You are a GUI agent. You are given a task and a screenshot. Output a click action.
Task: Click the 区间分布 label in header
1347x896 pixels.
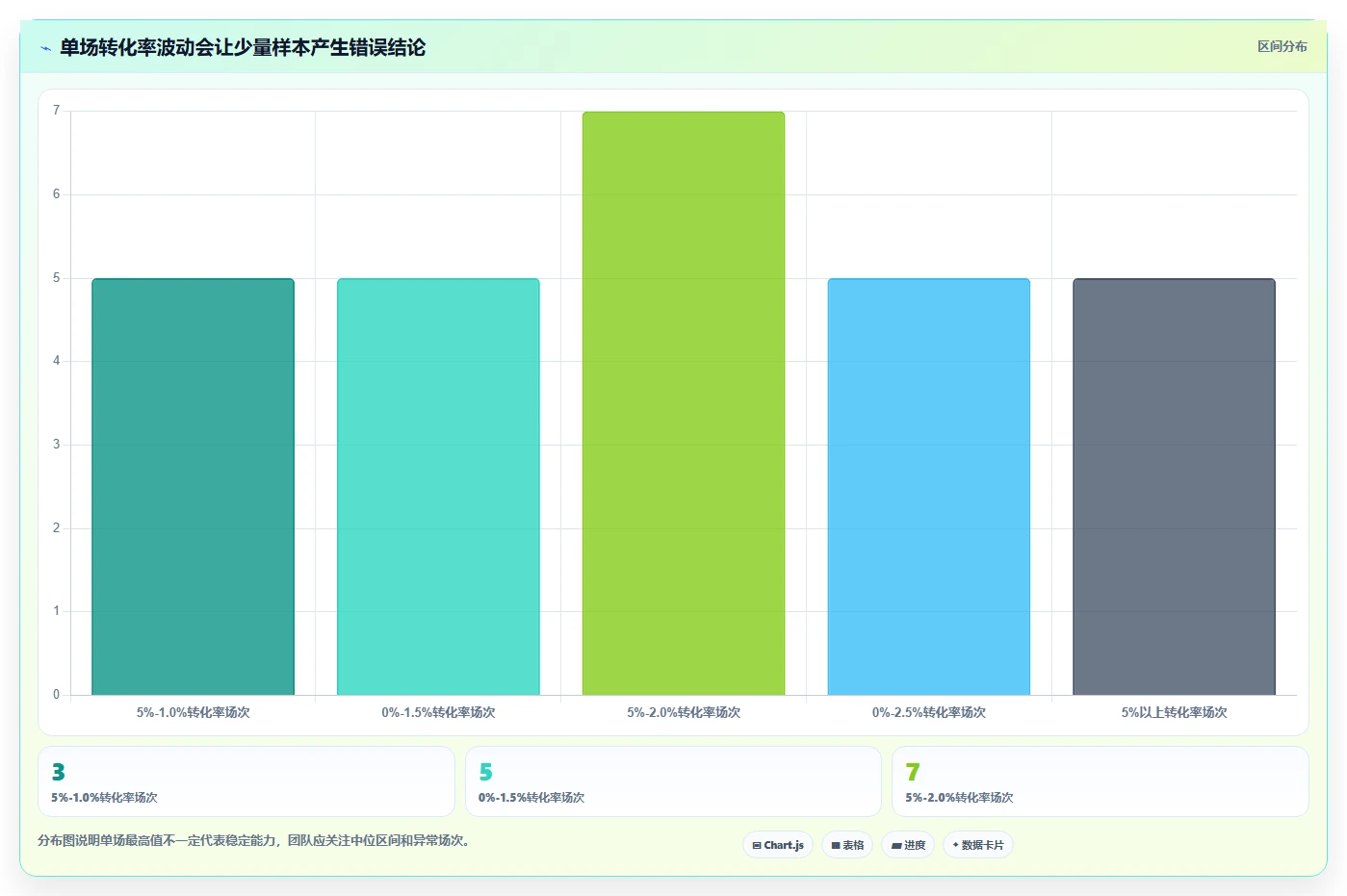(x=1282, y=46)
